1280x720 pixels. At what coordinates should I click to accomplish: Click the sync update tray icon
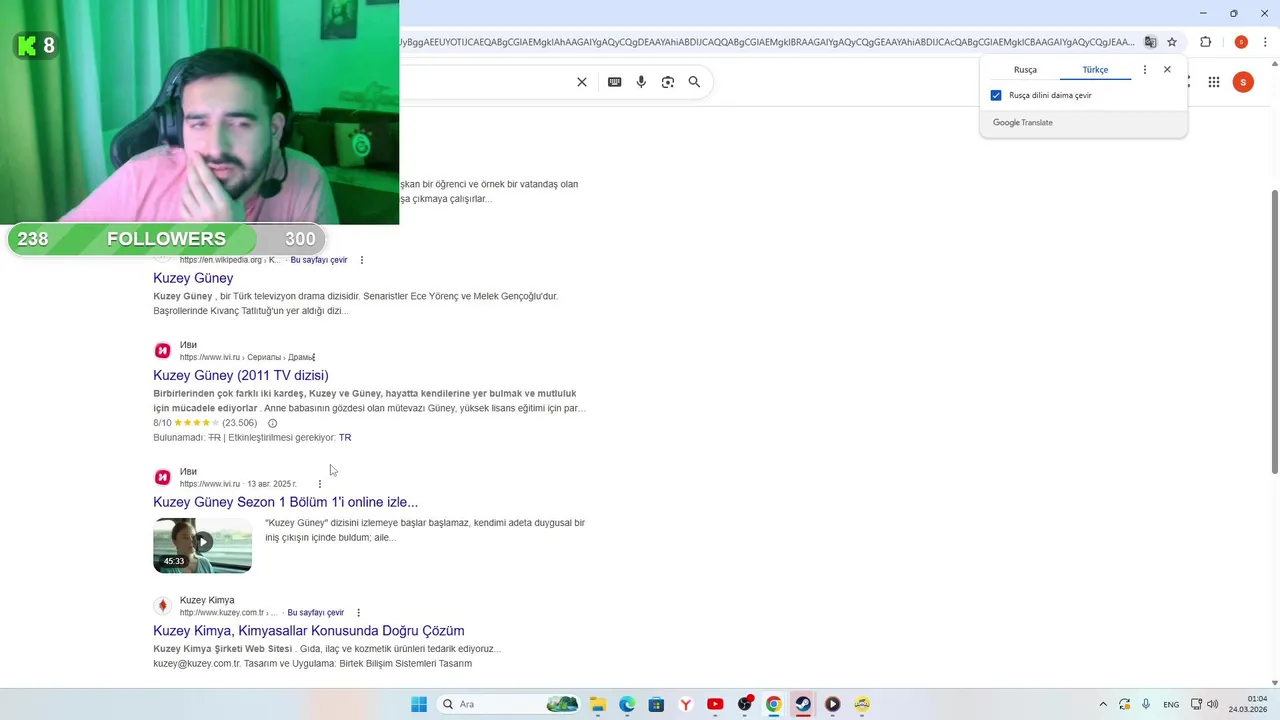(1125, 704)
